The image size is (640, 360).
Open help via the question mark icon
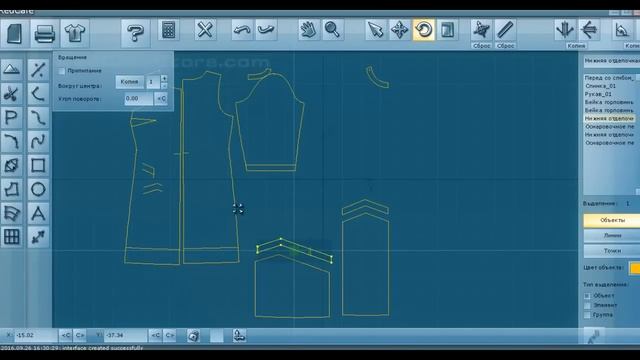click(x=135, y=33)
